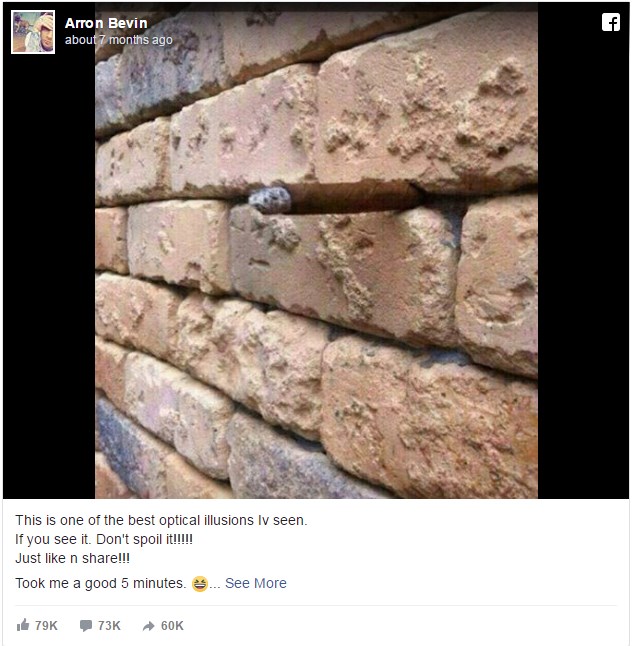Open the Arron Bevin name link
The height and width of the screenshot is (646, 633).
(106, 23)
